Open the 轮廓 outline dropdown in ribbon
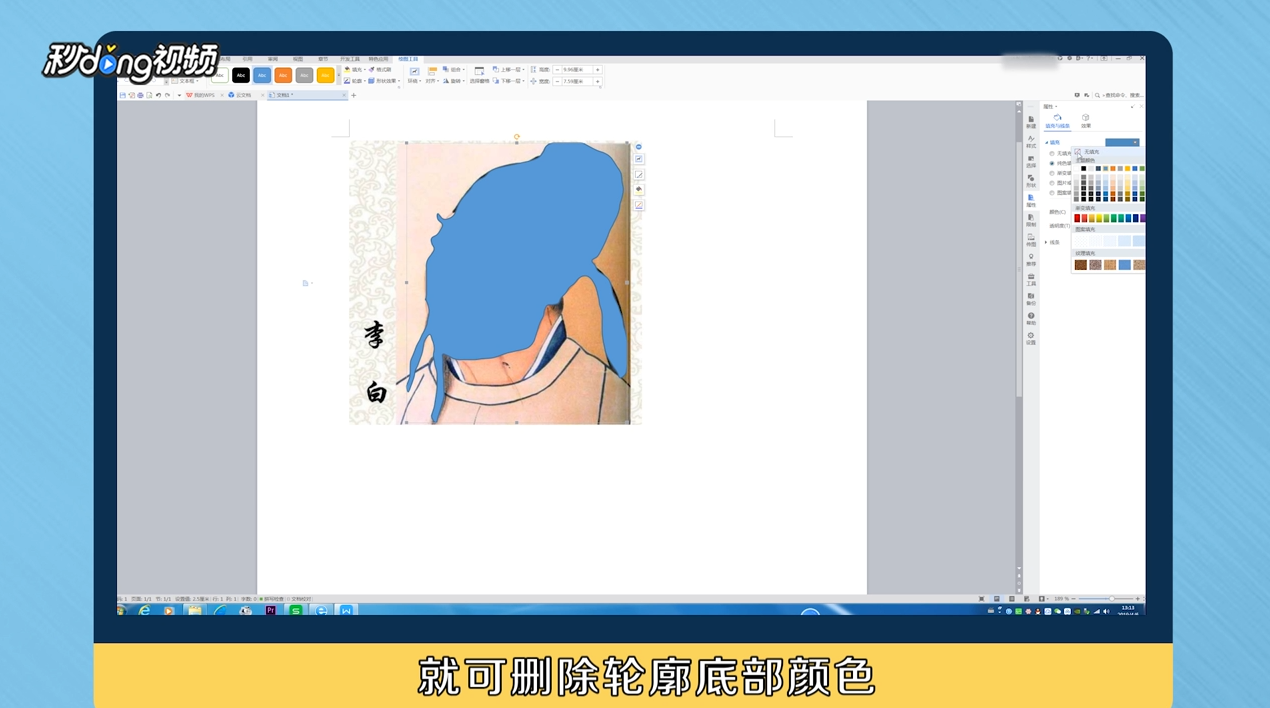This screenshot has height=708, width=1270. [x=355, y=81]
